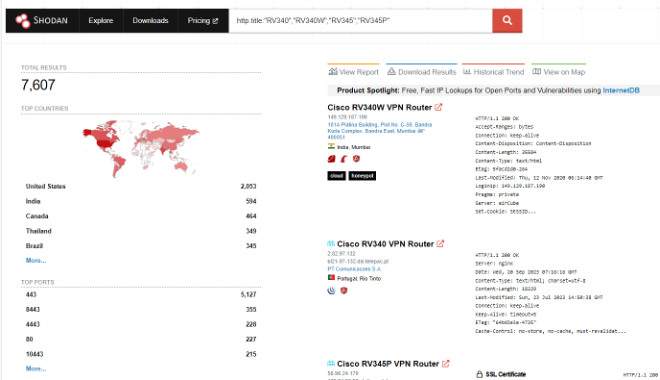This screenshot has width=660, height=380.
Task: Open the Explore menu item
Action: (x=101, y=21)
